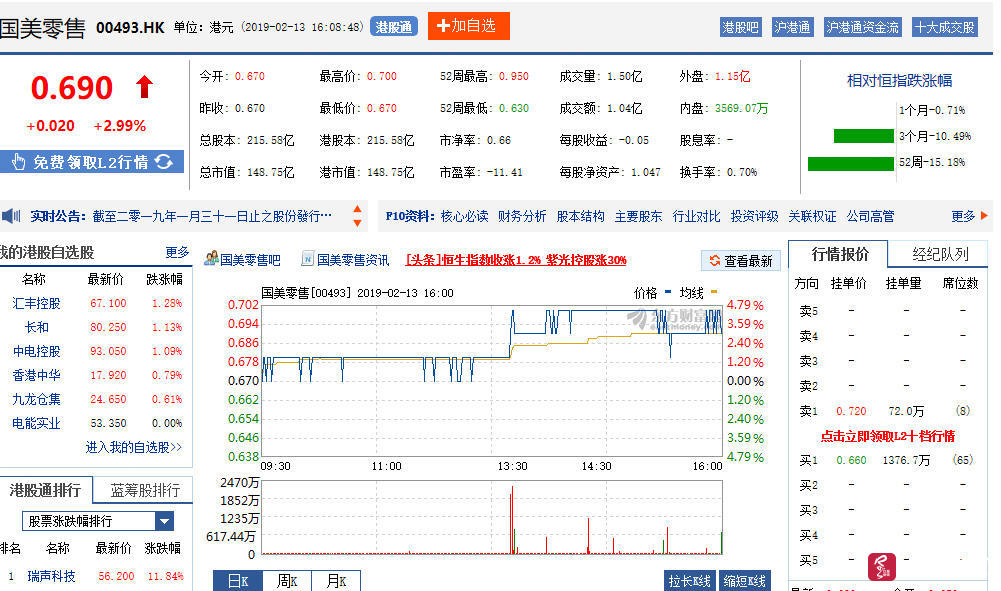Click the up arrow to scroll announcements
The image size is (1001, 591).
click(x=356, y=210)
